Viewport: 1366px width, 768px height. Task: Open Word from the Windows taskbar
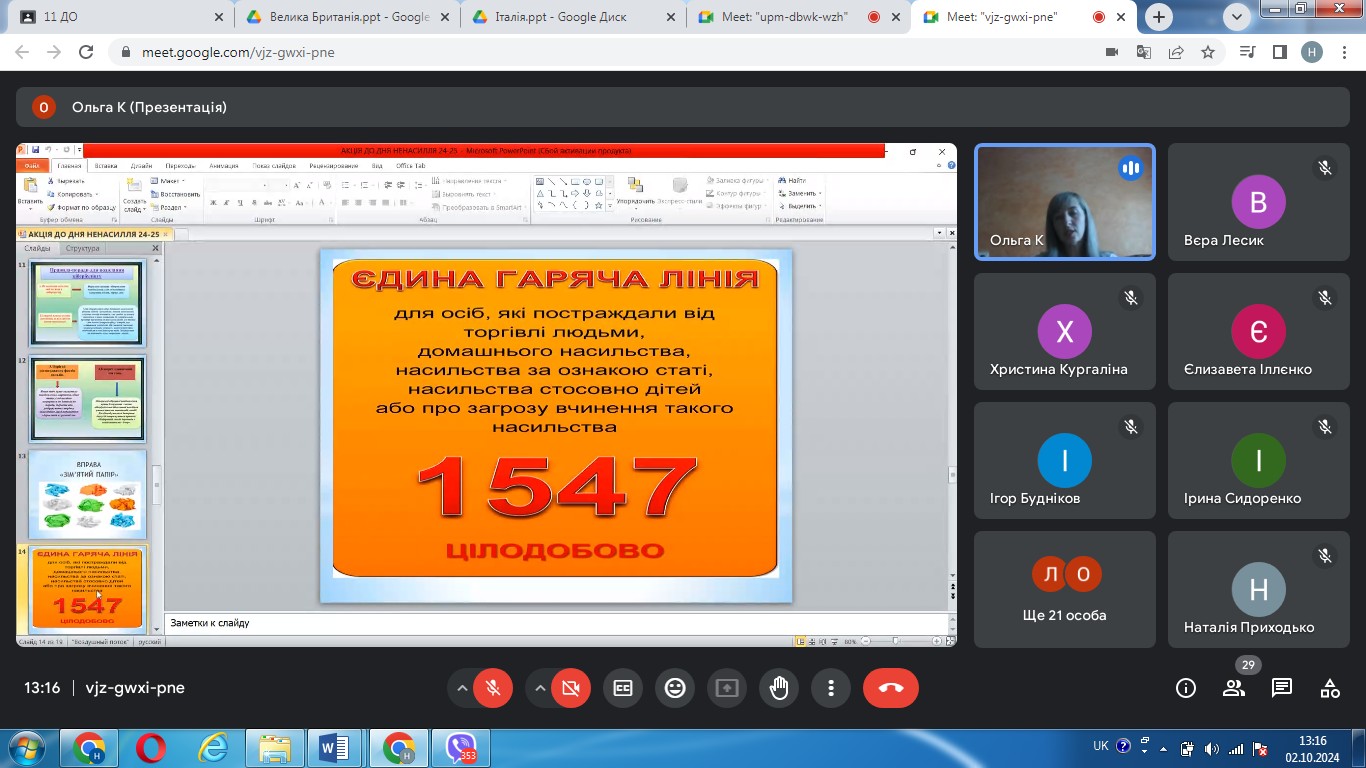click(x=333, y=747)
